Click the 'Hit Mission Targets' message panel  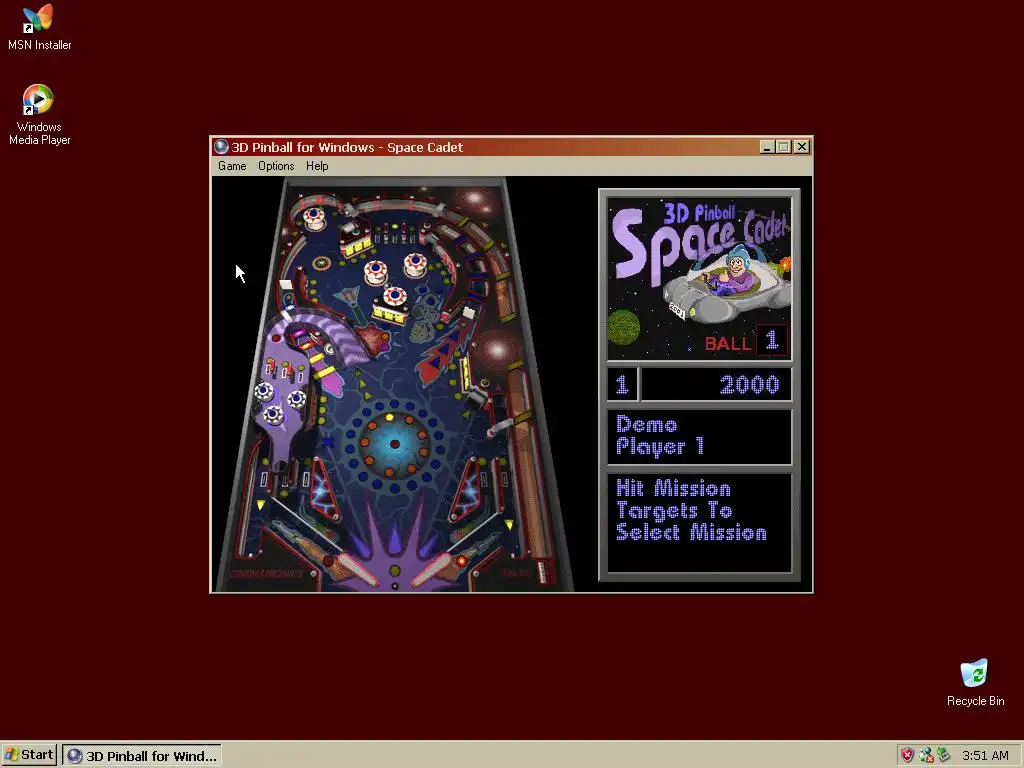point(699,522)
